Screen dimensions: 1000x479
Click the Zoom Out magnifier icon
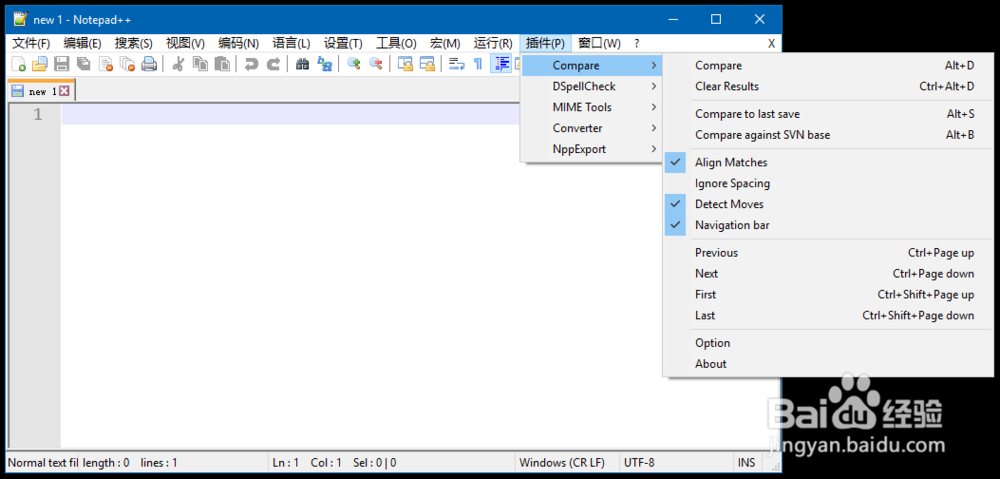[376, 63]
